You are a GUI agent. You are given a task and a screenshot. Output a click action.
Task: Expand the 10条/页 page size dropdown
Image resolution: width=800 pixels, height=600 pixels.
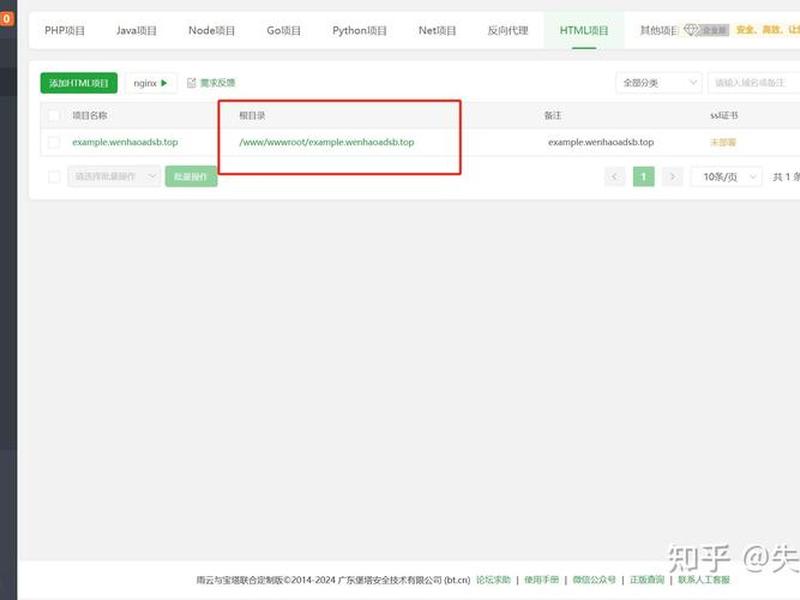727,177
